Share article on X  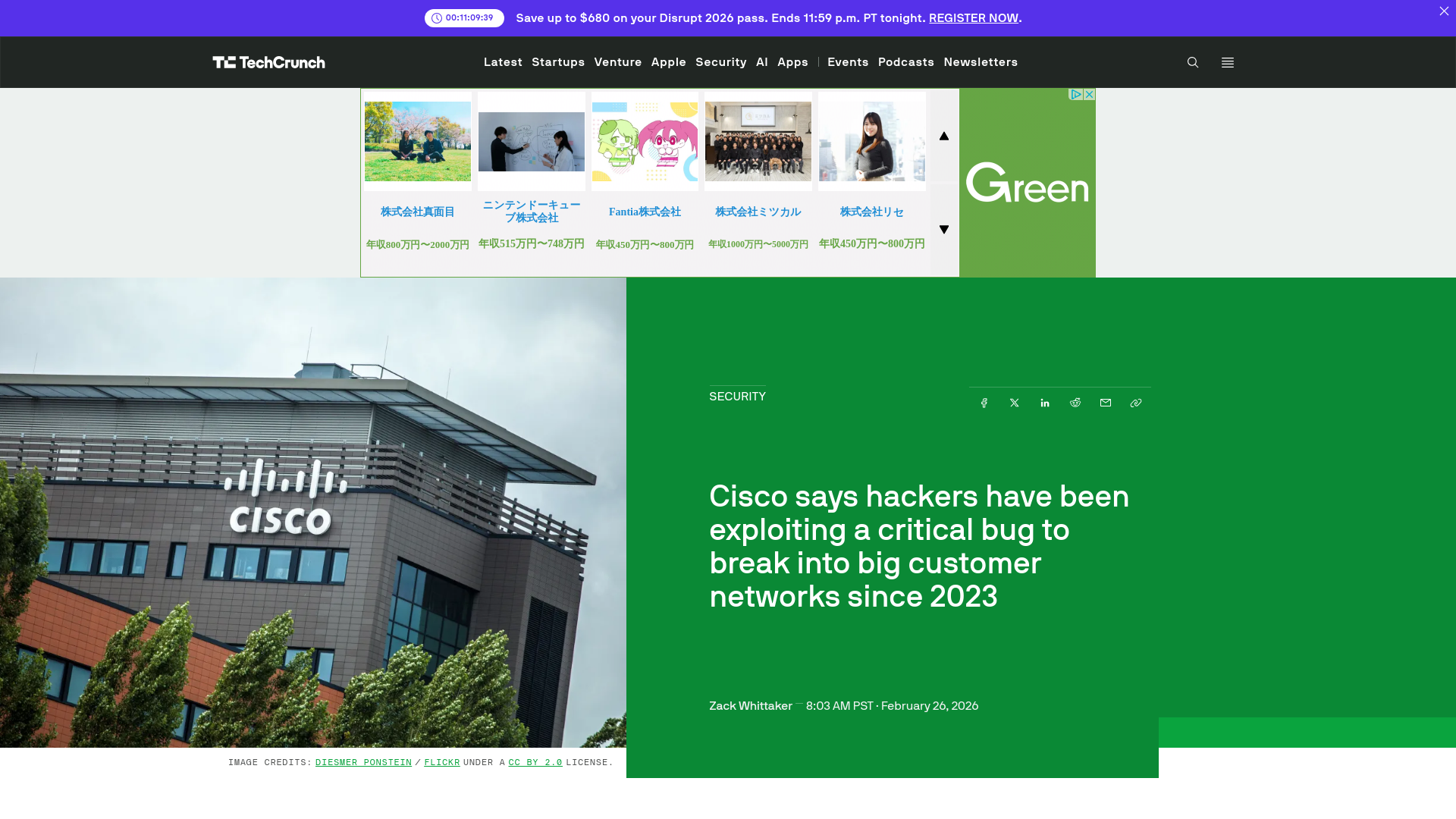pyautogui.click(x=1014, y=403)
